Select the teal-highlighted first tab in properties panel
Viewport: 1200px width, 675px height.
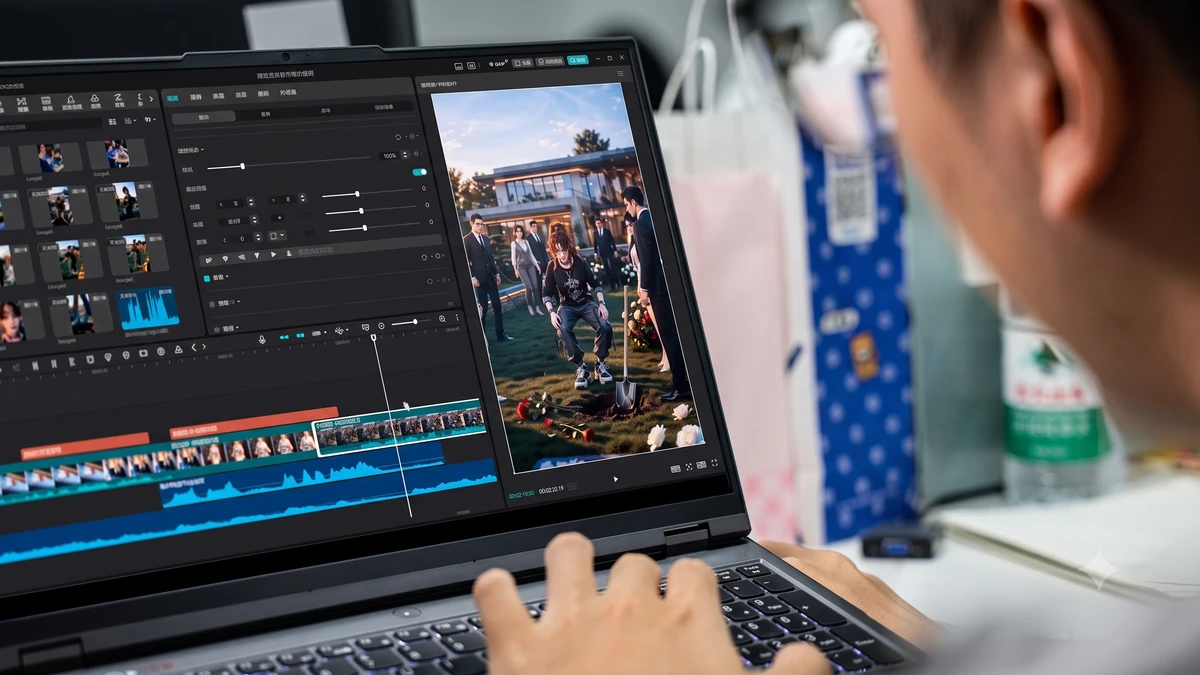click(173, 98)
